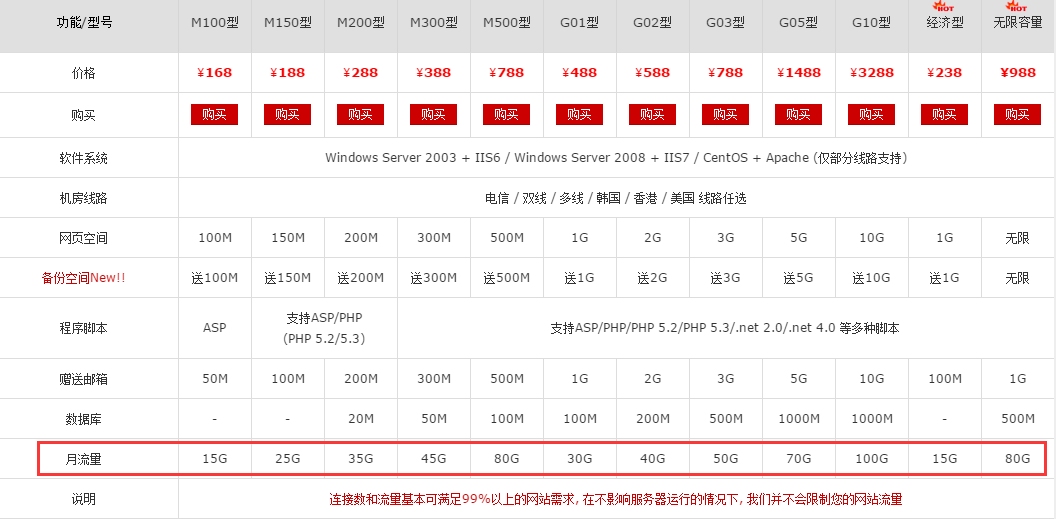Click the HOT badge above 经济型
The height and width of the screenshot is (519, 1056).
pyautogui.click(x=944, y=5)
